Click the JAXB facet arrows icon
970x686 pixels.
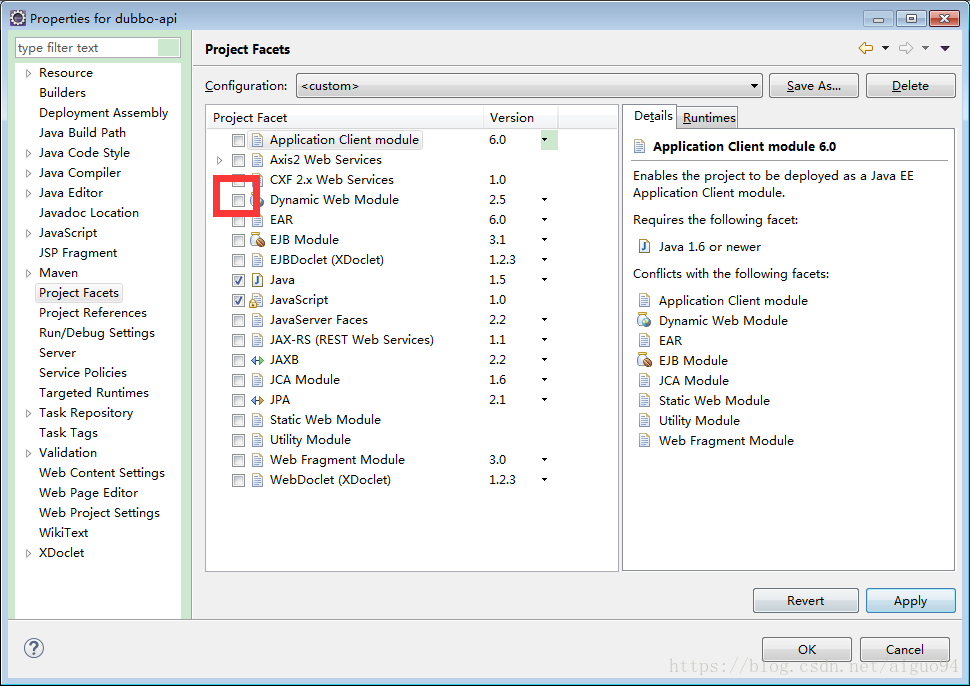[257, 360]
